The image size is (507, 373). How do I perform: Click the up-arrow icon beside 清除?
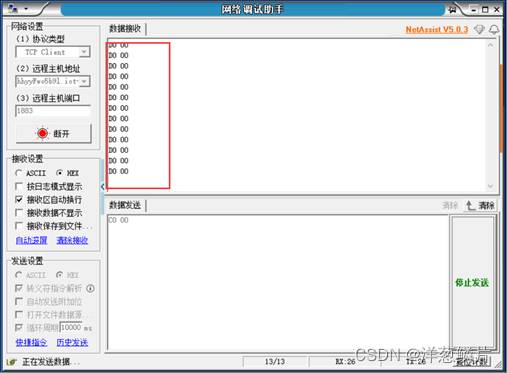coord(470,206)
